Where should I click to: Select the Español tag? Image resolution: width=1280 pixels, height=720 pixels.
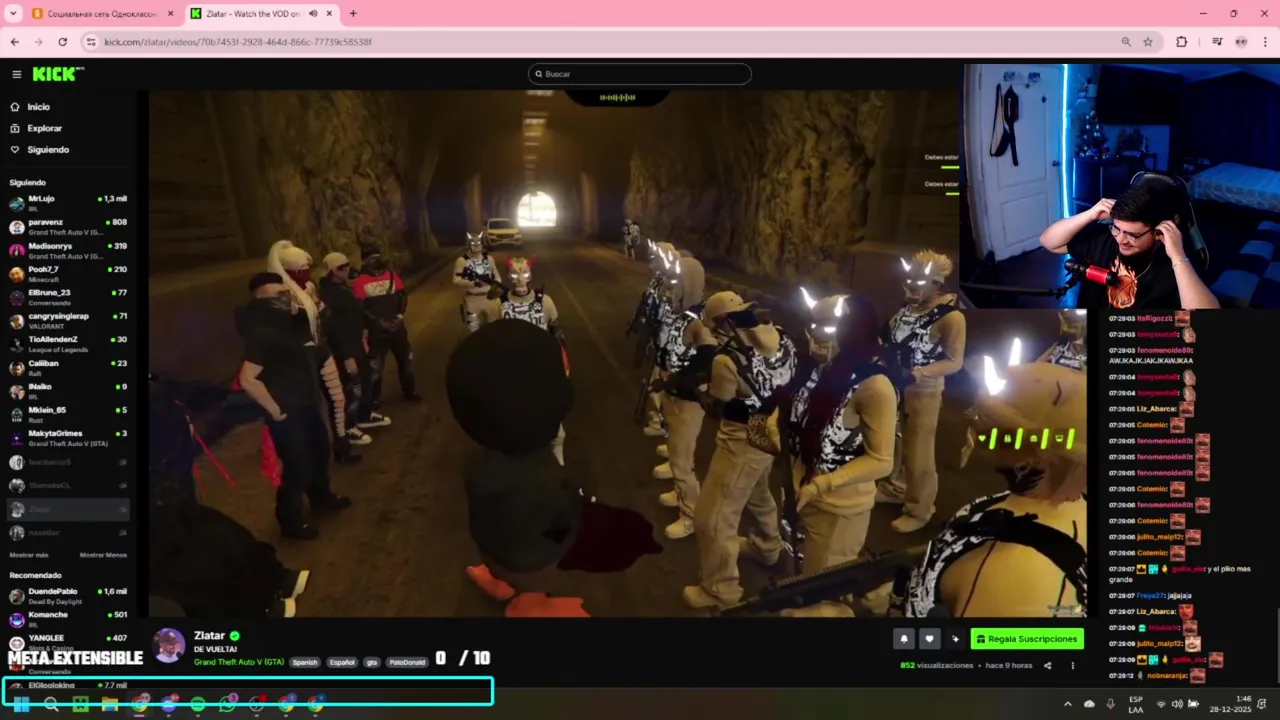(342, 662)
